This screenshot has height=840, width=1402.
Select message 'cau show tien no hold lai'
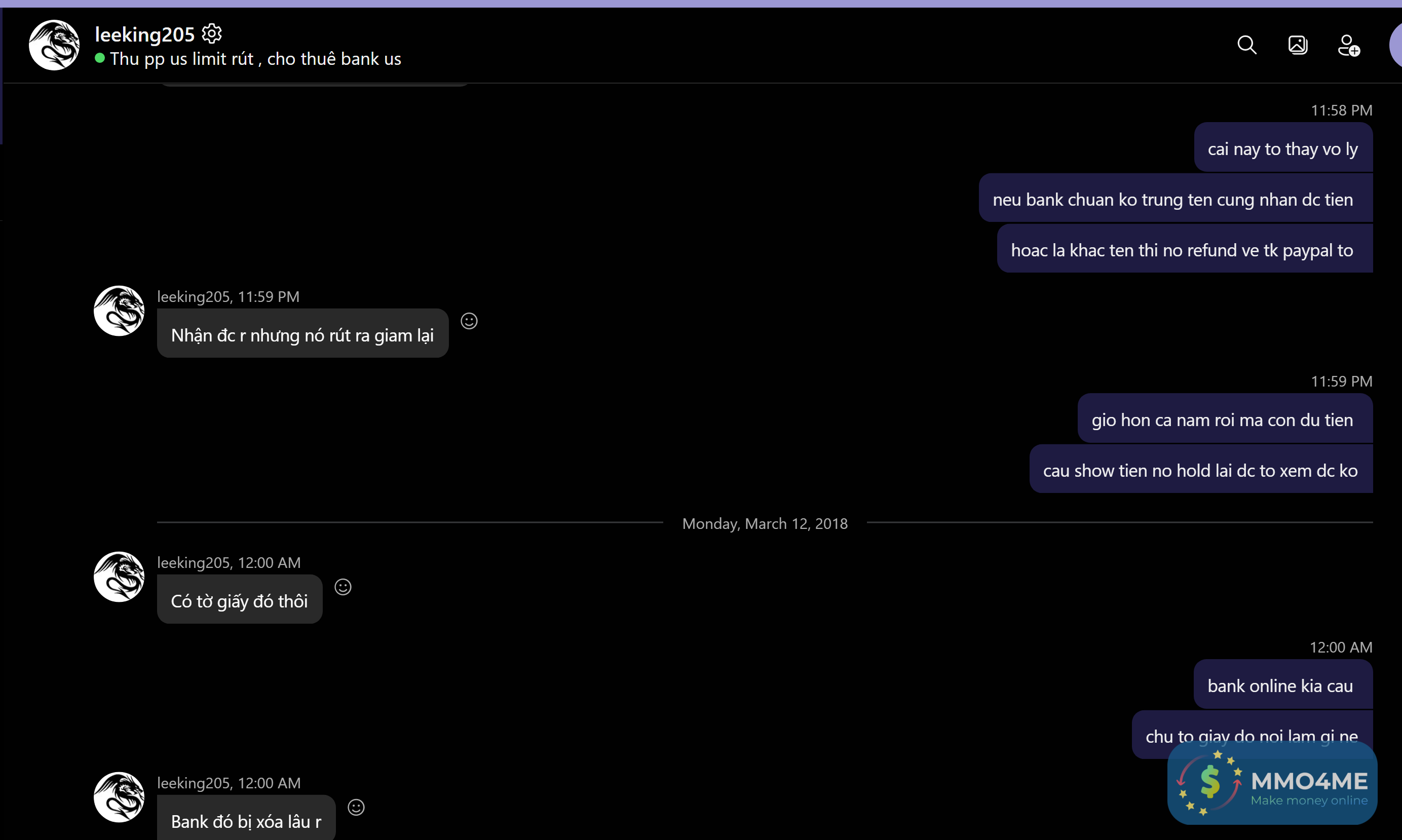1199,470
